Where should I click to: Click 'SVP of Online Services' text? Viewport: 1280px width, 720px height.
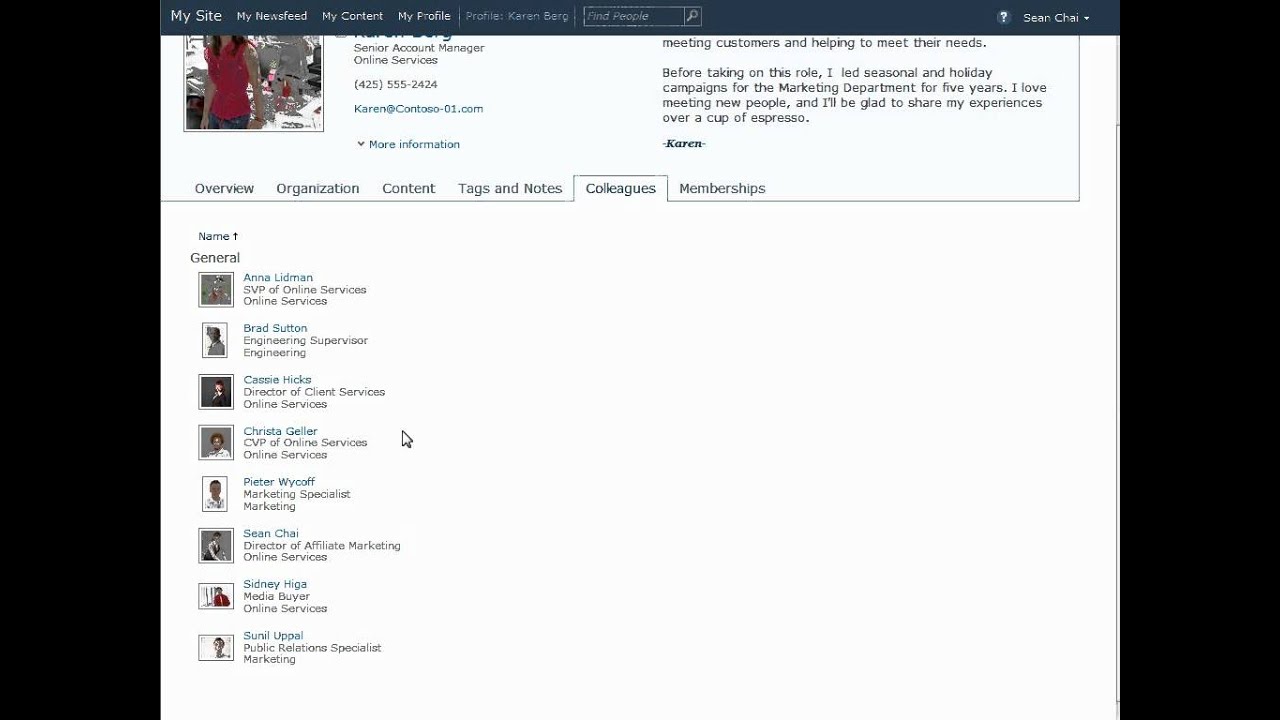point(305,290)
